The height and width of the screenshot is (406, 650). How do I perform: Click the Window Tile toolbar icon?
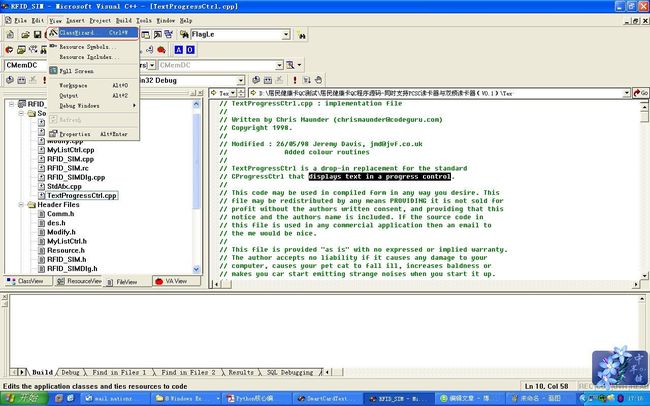[x=168, y=35]
